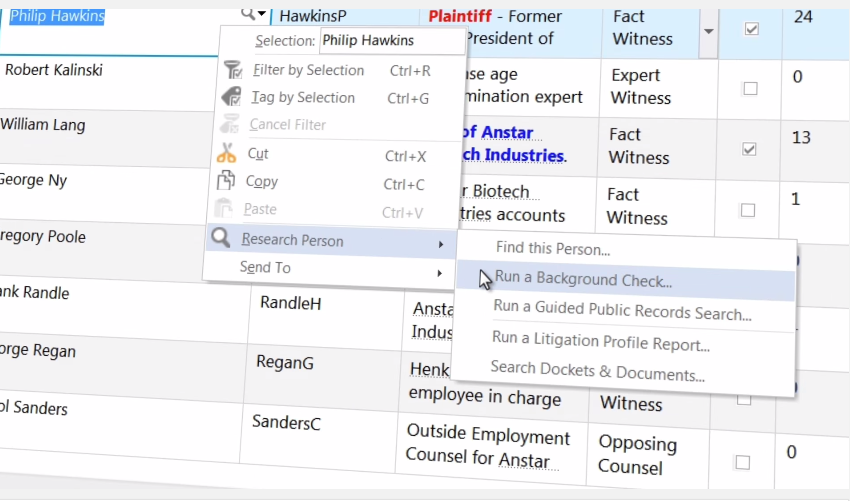Image resolution: width=850 pixels, height=501 pixels.
Task: Click the magnifier icon beside Philip Hawkins
Action: [x=248, y=14]
